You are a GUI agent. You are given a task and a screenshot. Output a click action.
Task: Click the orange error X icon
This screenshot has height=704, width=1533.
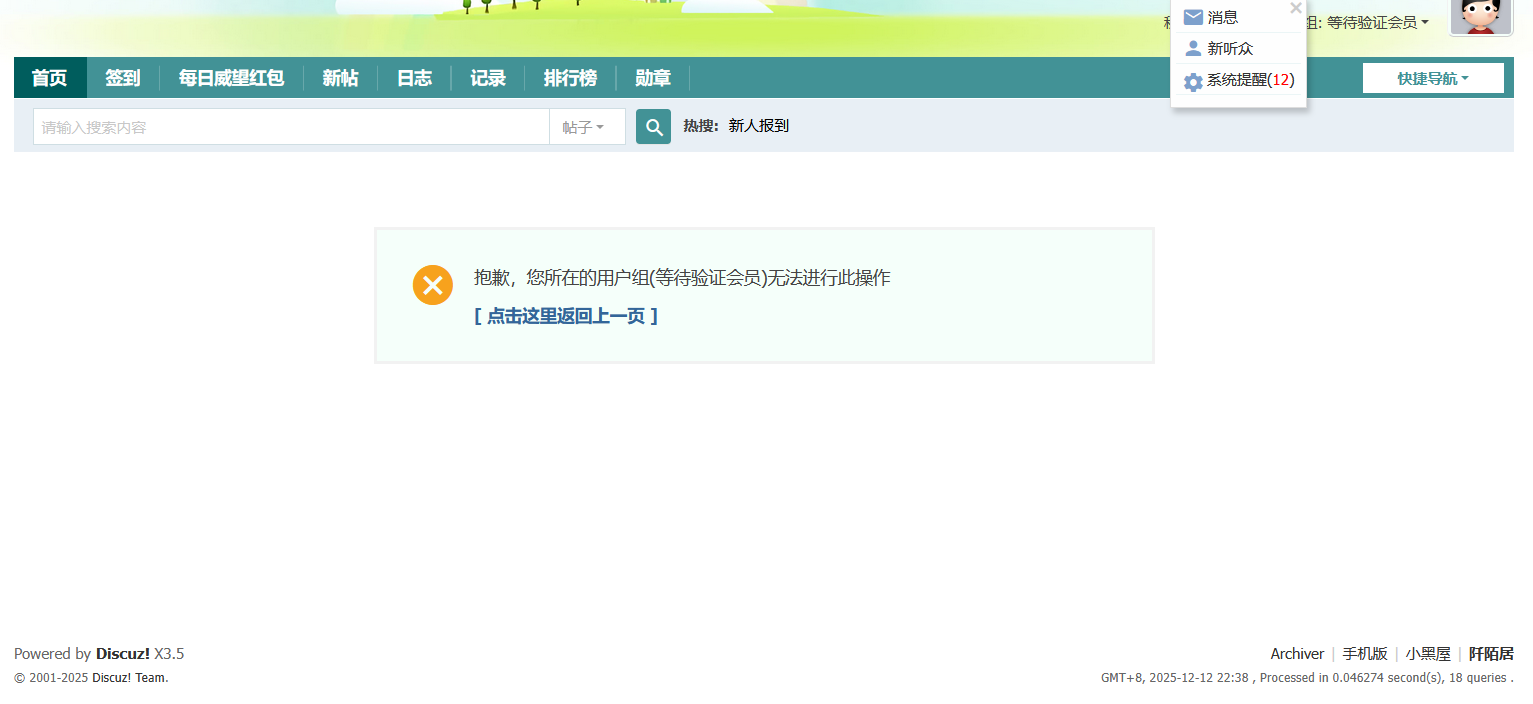click(x=432, y=285)
